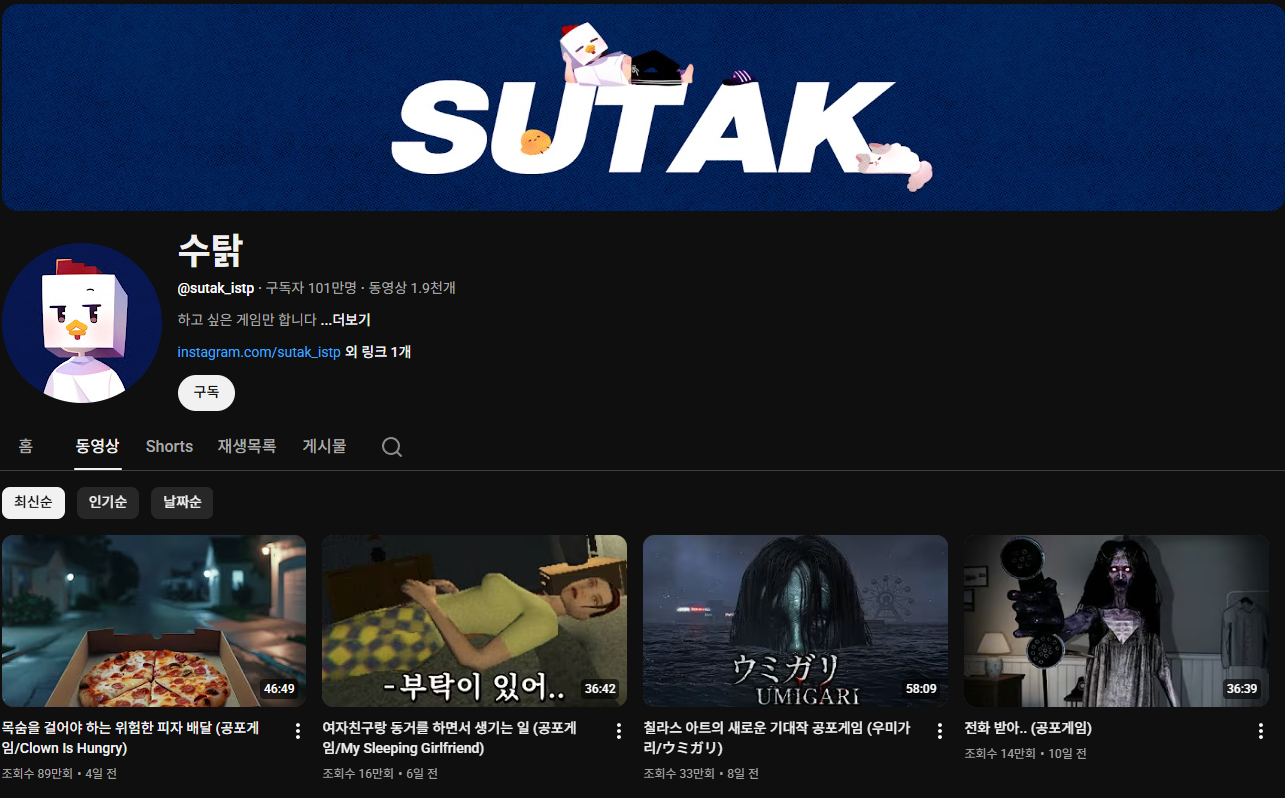
Task: Open the UMIGARI horror game thumbnail
Action: click(795, 621)
